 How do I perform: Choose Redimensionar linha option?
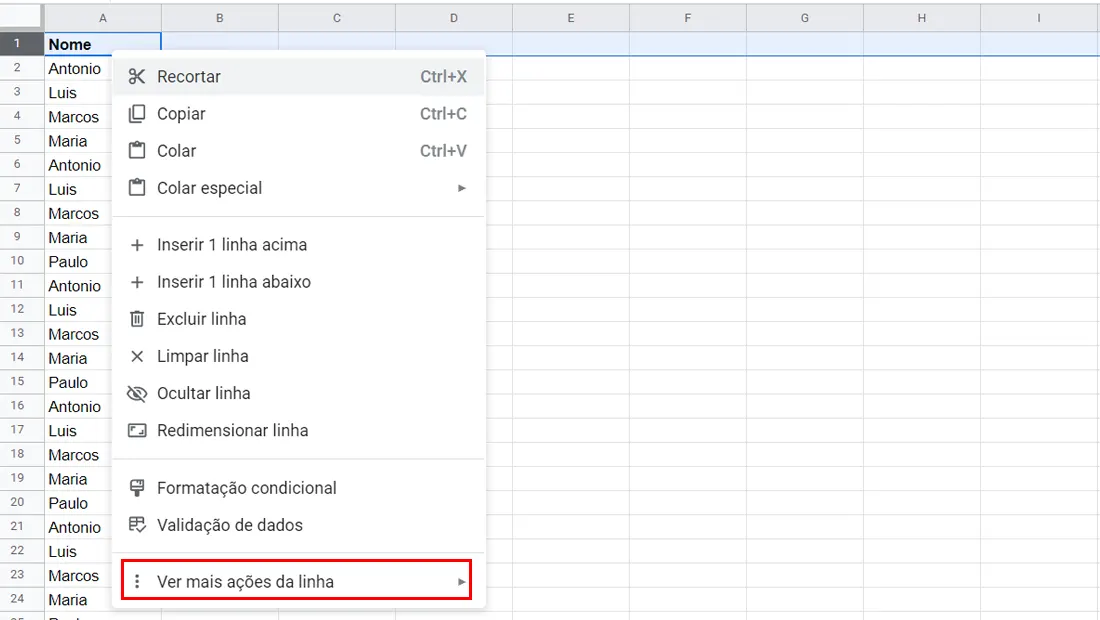pos(298,431)
